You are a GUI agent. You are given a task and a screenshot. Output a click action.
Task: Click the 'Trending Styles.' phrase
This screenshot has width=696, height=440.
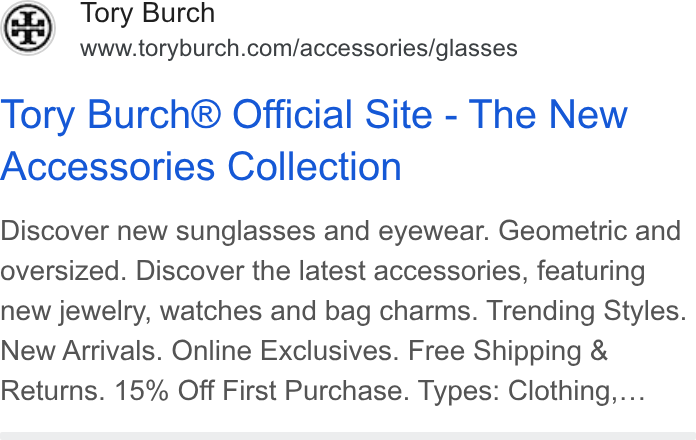[587, 311]
